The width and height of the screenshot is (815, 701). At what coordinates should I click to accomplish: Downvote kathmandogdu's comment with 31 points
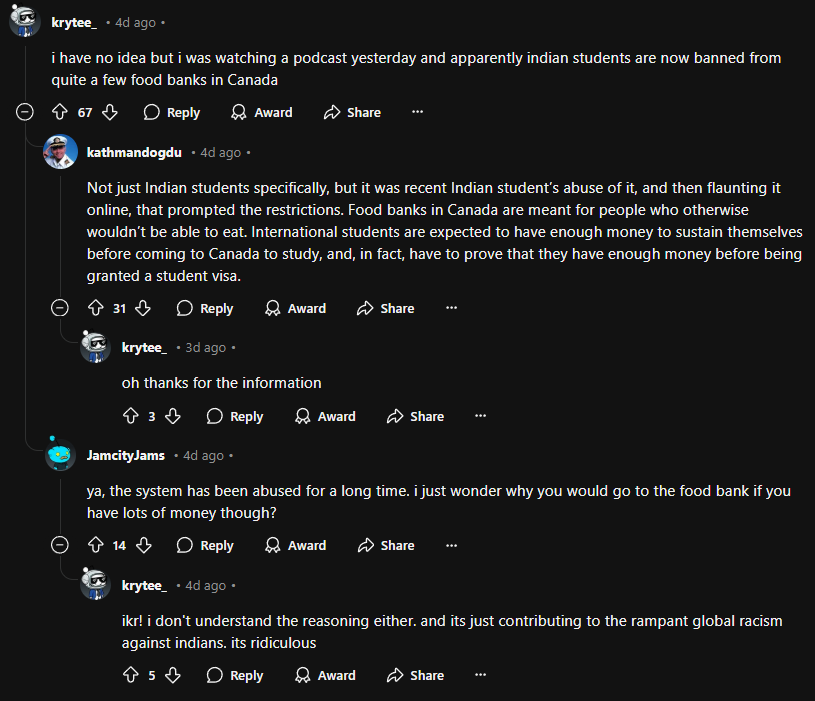click(143, 308)
